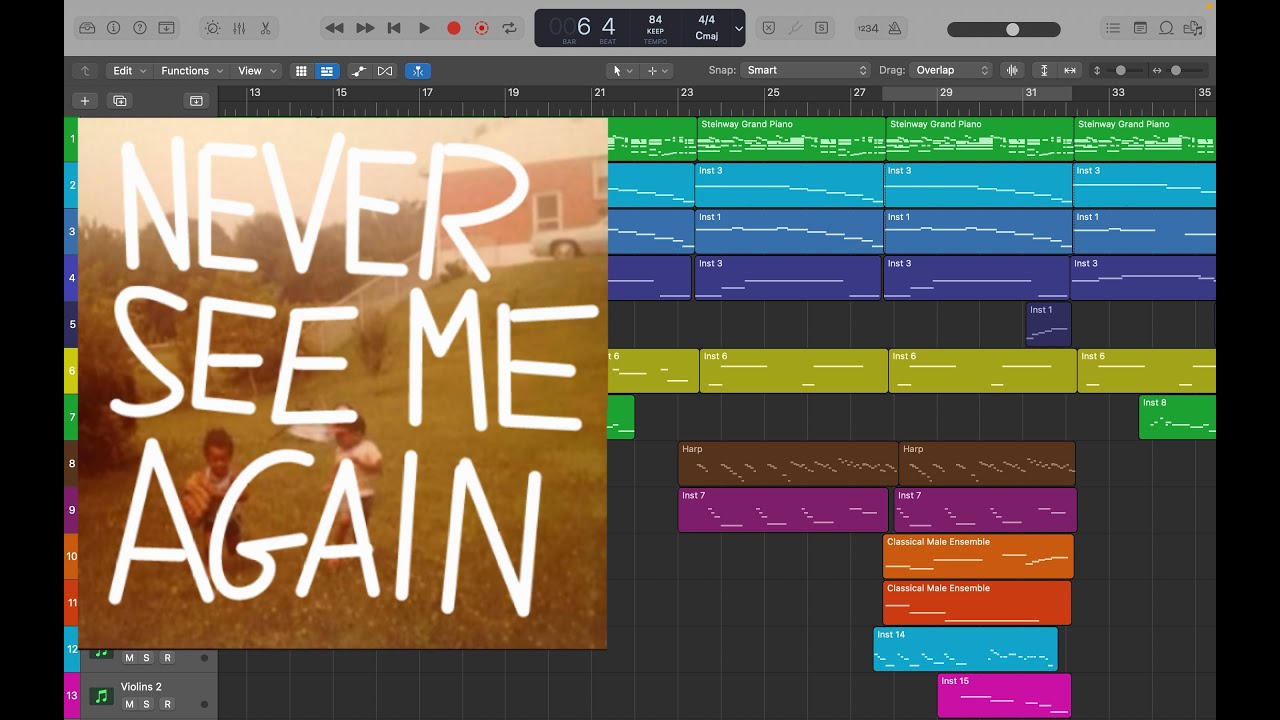Switch to the grid view button
Viewport: 1280px width, 720px height.
pyautogui.click(x=301, y=71)
